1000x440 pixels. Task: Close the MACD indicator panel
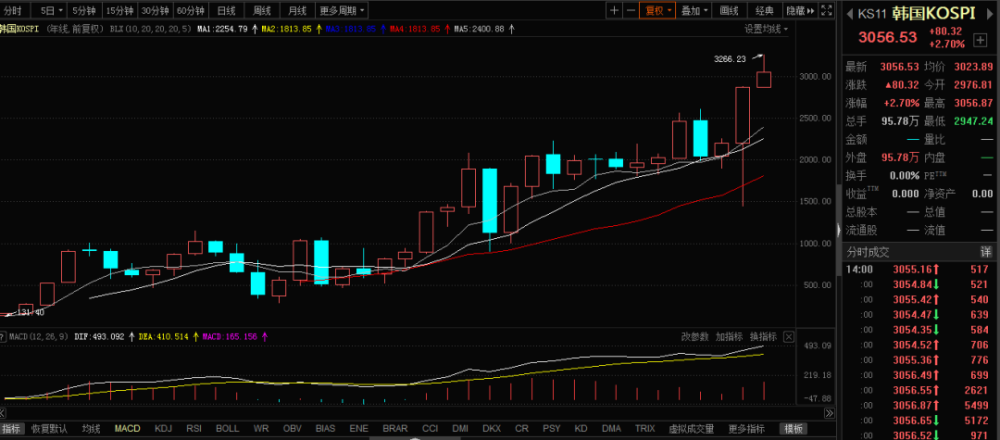coord(789,337)
